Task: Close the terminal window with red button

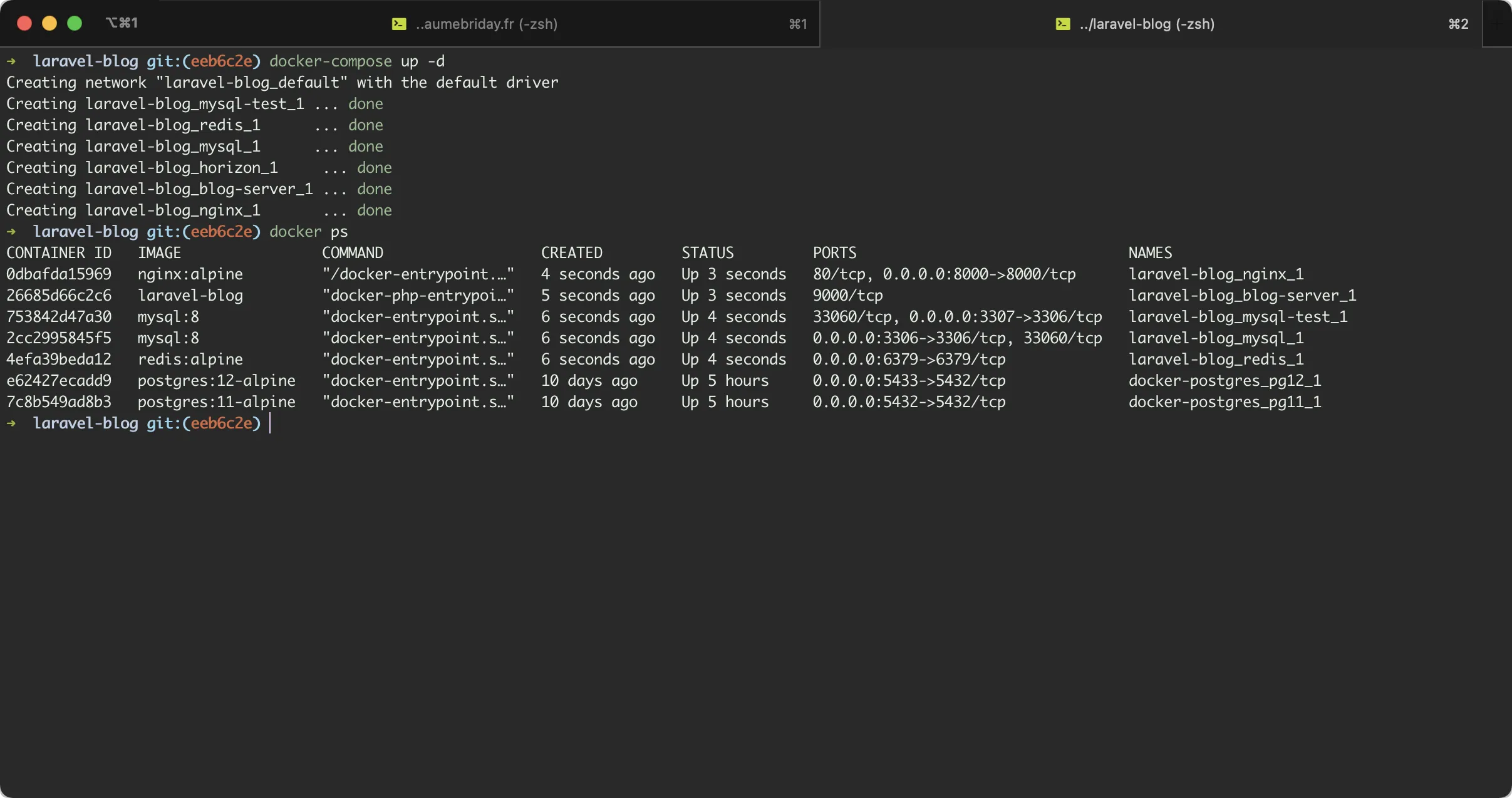Action: point(24,23)
